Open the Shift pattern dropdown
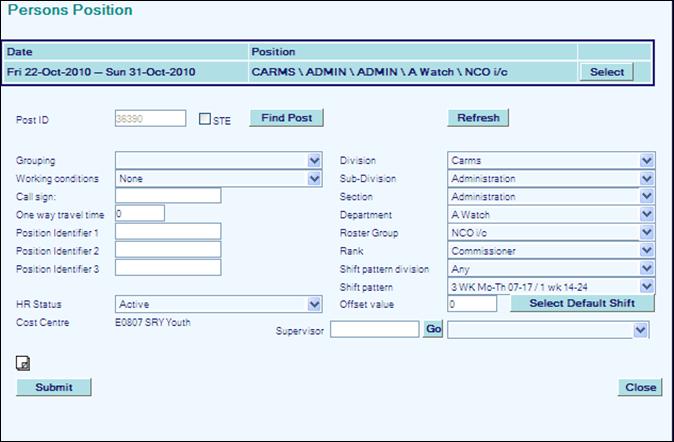 tap(550, 286)
